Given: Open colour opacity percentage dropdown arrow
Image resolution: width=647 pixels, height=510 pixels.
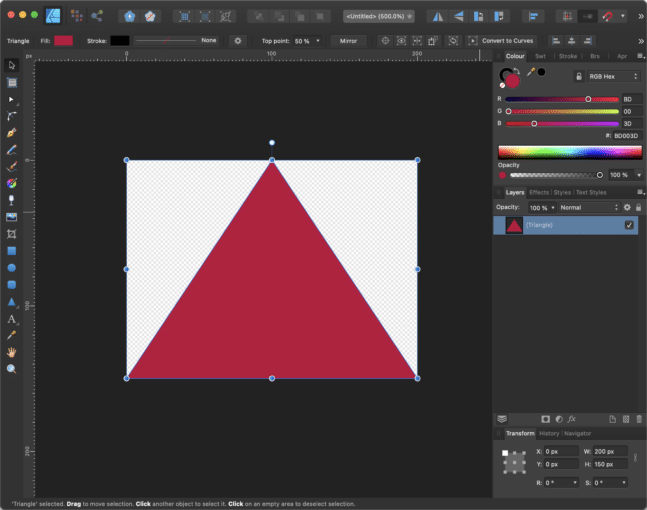Looking at the screenshot, I should click(639, 175).
